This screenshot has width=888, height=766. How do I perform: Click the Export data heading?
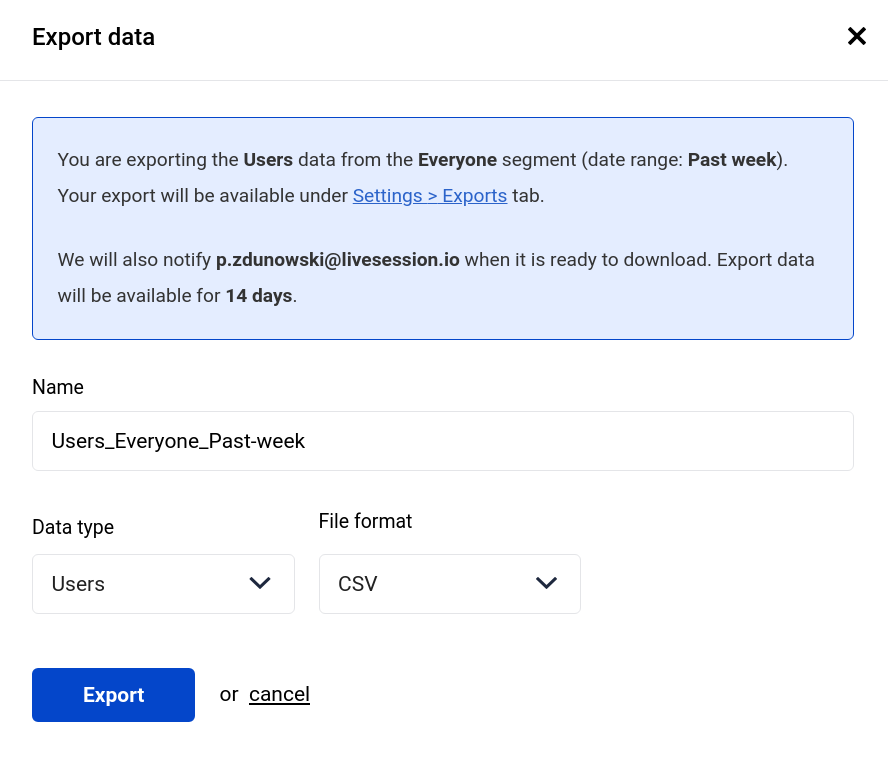[x=93, y=37]
